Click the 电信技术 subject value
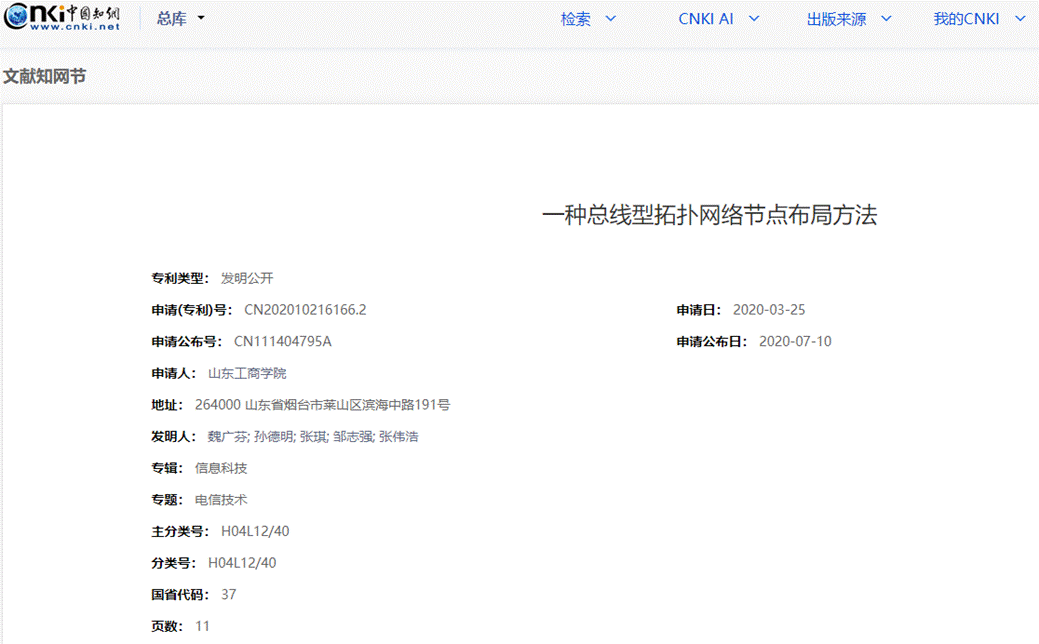This screenshot has height=644, width=1039. 221,499
